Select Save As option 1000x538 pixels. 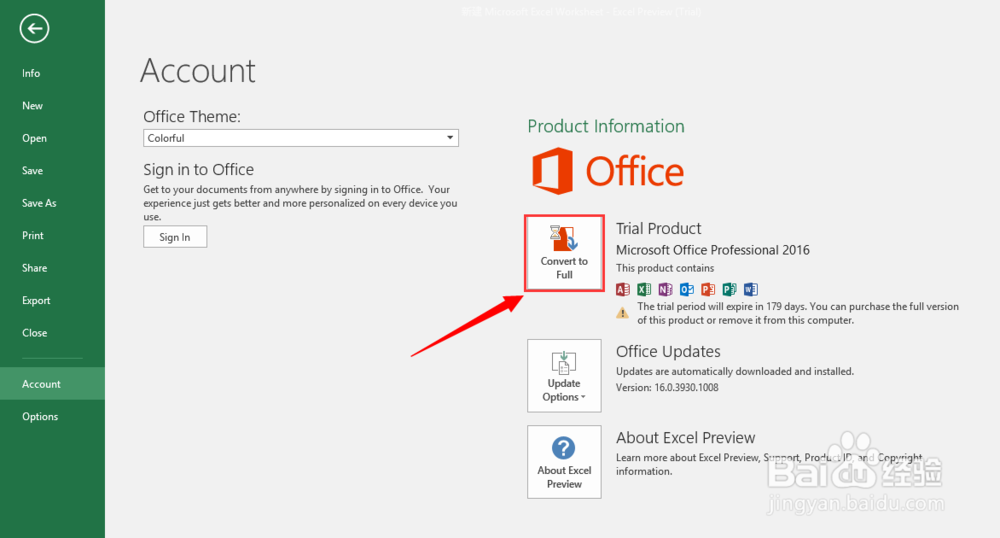pyautogui.click(x=39, y=203)
